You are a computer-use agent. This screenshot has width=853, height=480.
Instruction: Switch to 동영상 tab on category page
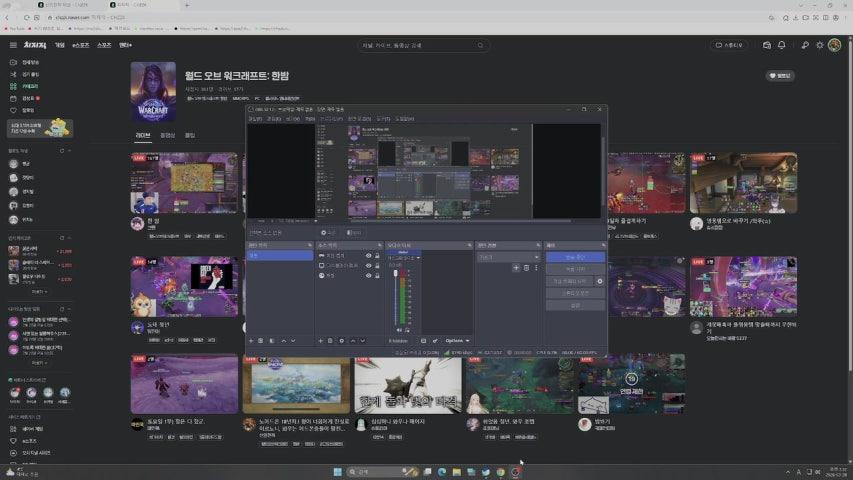(x=168, y=136)
